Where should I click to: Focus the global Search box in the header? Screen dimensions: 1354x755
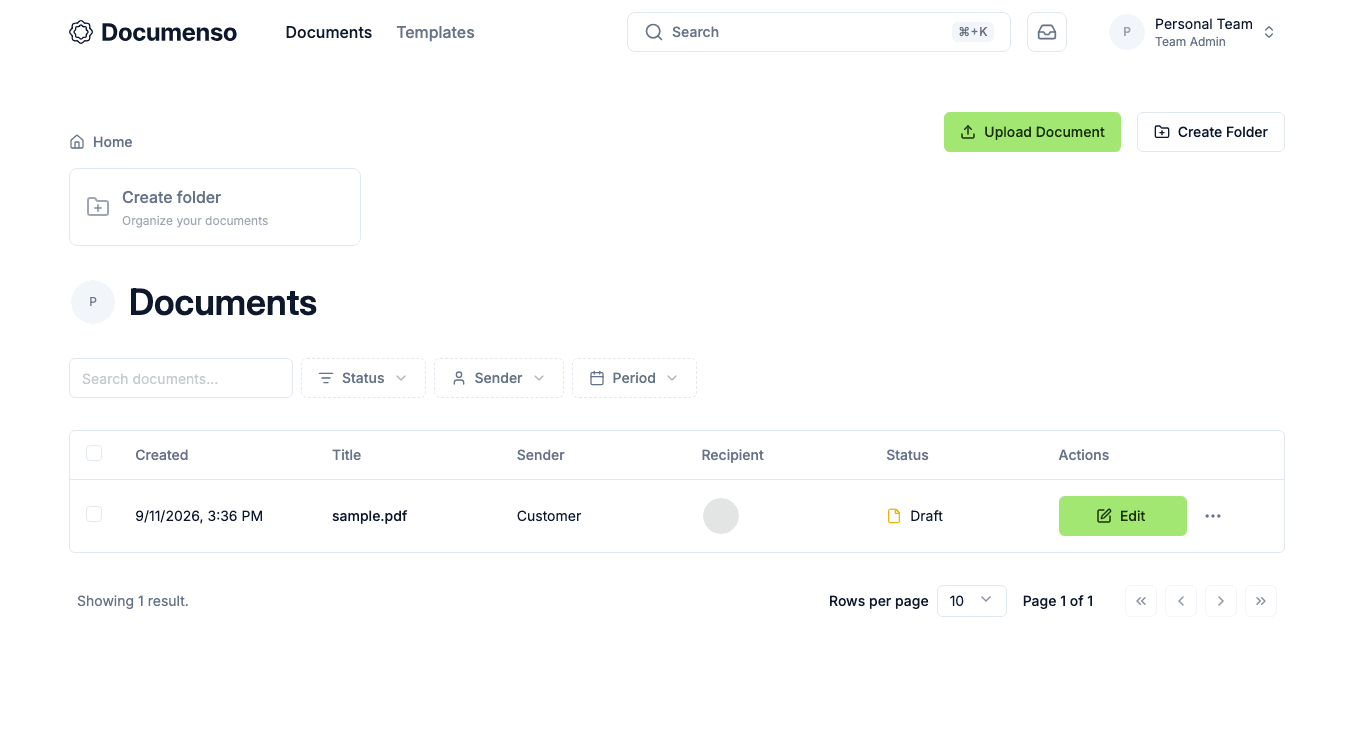(x=819, y=32)
